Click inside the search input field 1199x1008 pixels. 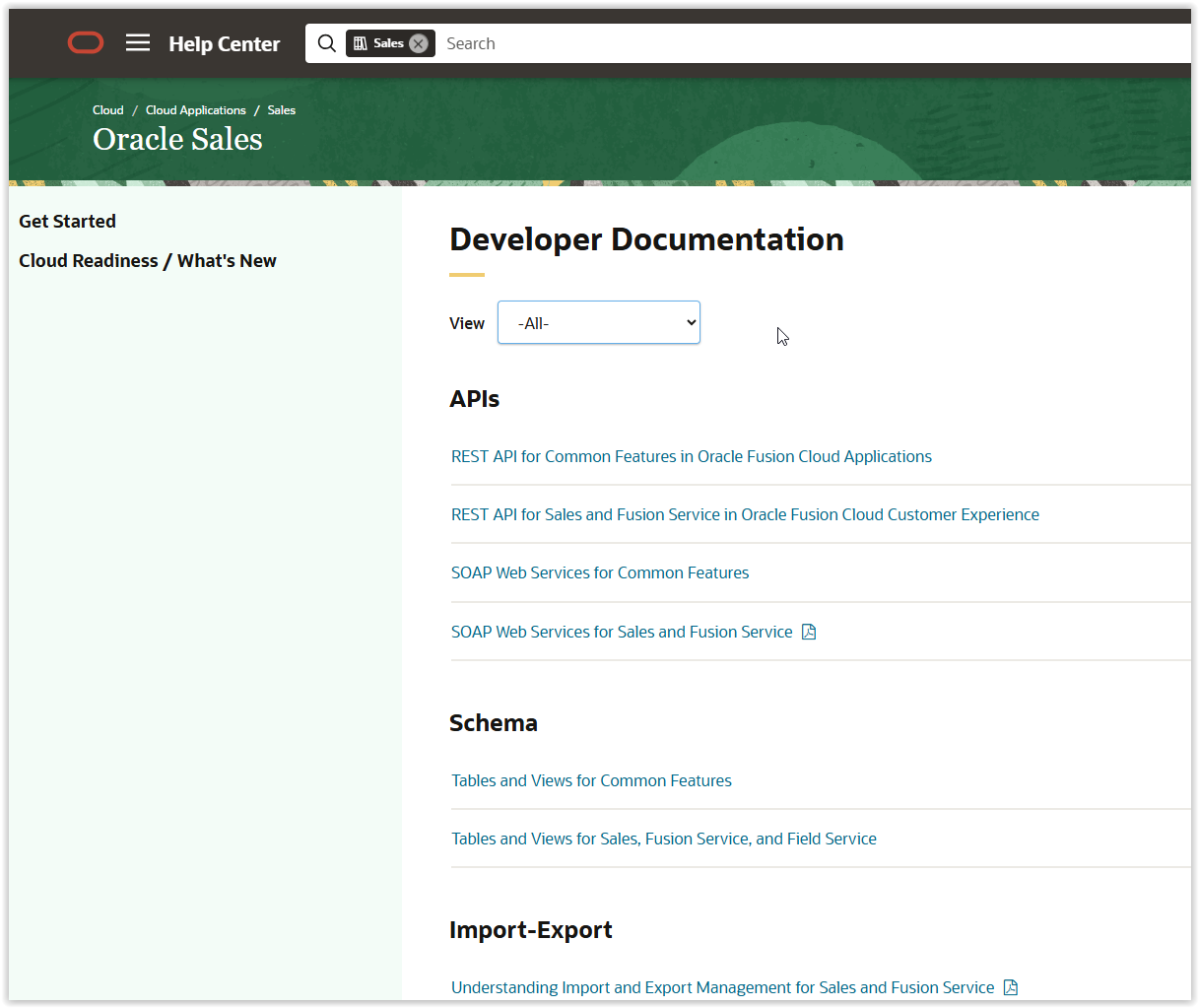pos(591,42)
